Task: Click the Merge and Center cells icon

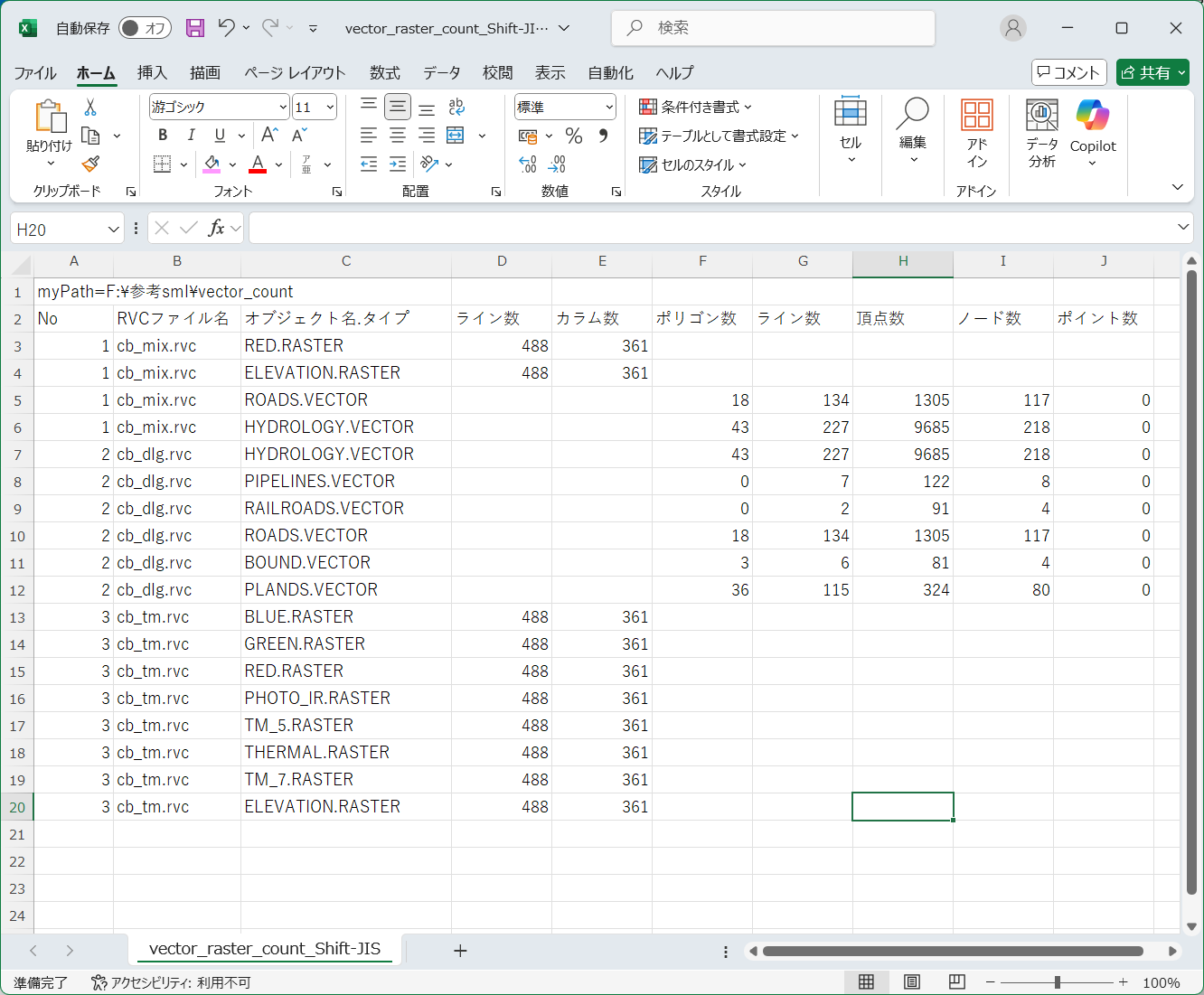Action: (456, 136)
